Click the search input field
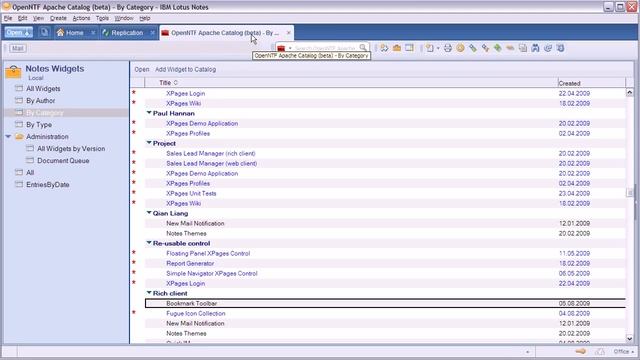 click(x=326, y=48)
